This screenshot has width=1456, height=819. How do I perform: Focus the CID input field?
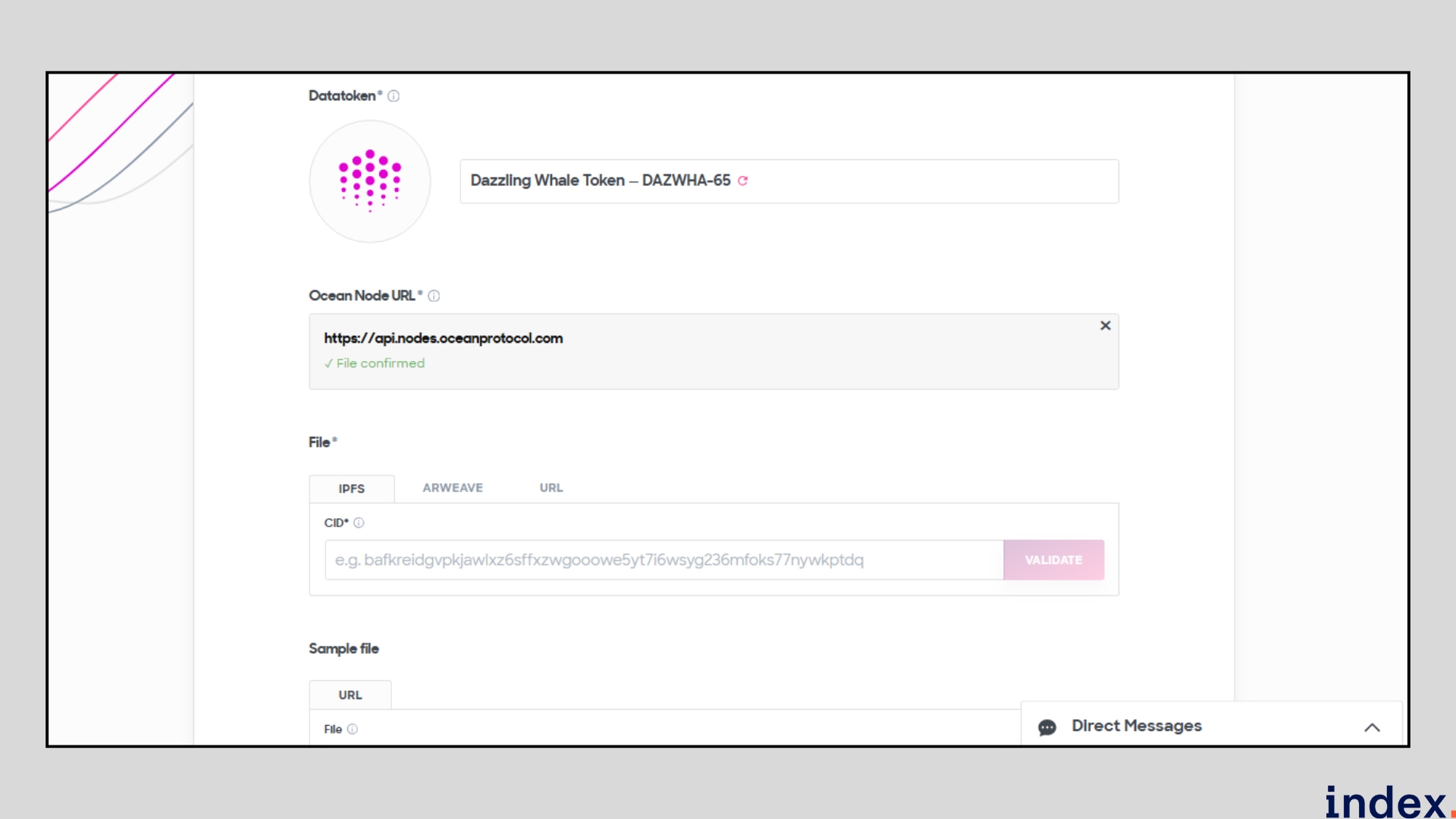664,560
